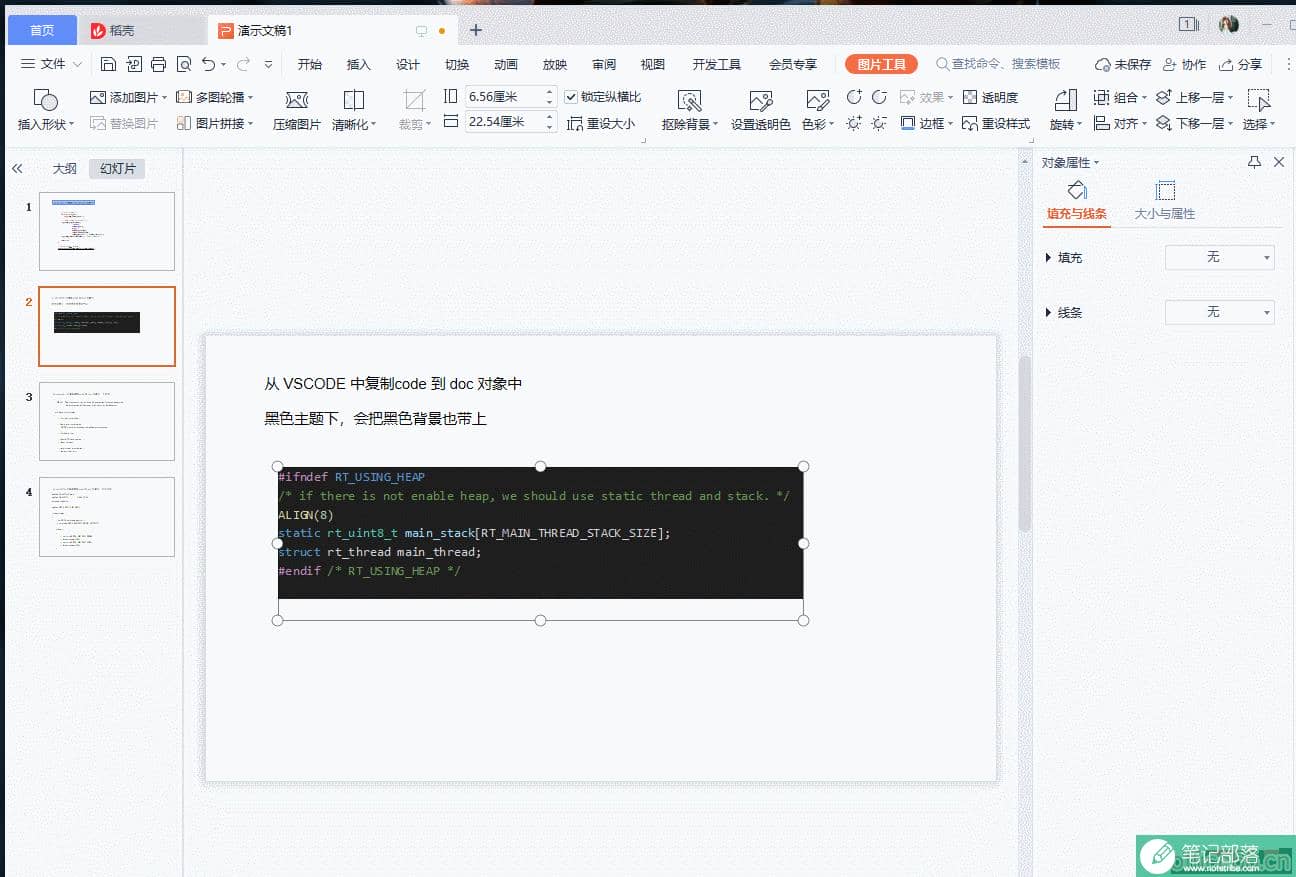Open the Insert (插入) ribbon tab

tap(359, 64)
